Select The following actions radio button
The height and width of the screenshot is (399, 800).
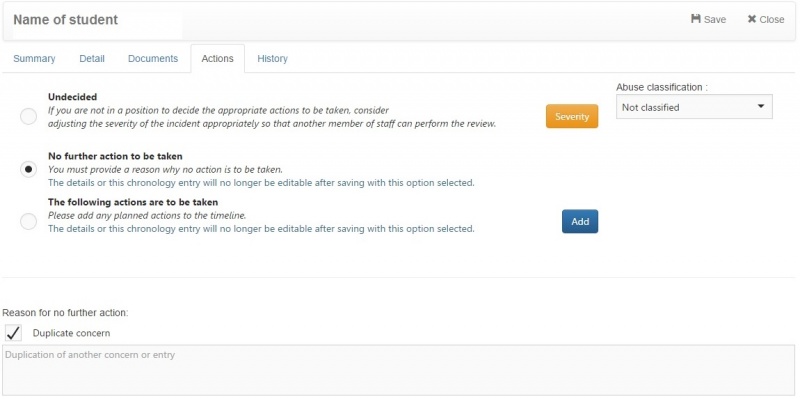[28, 221]
